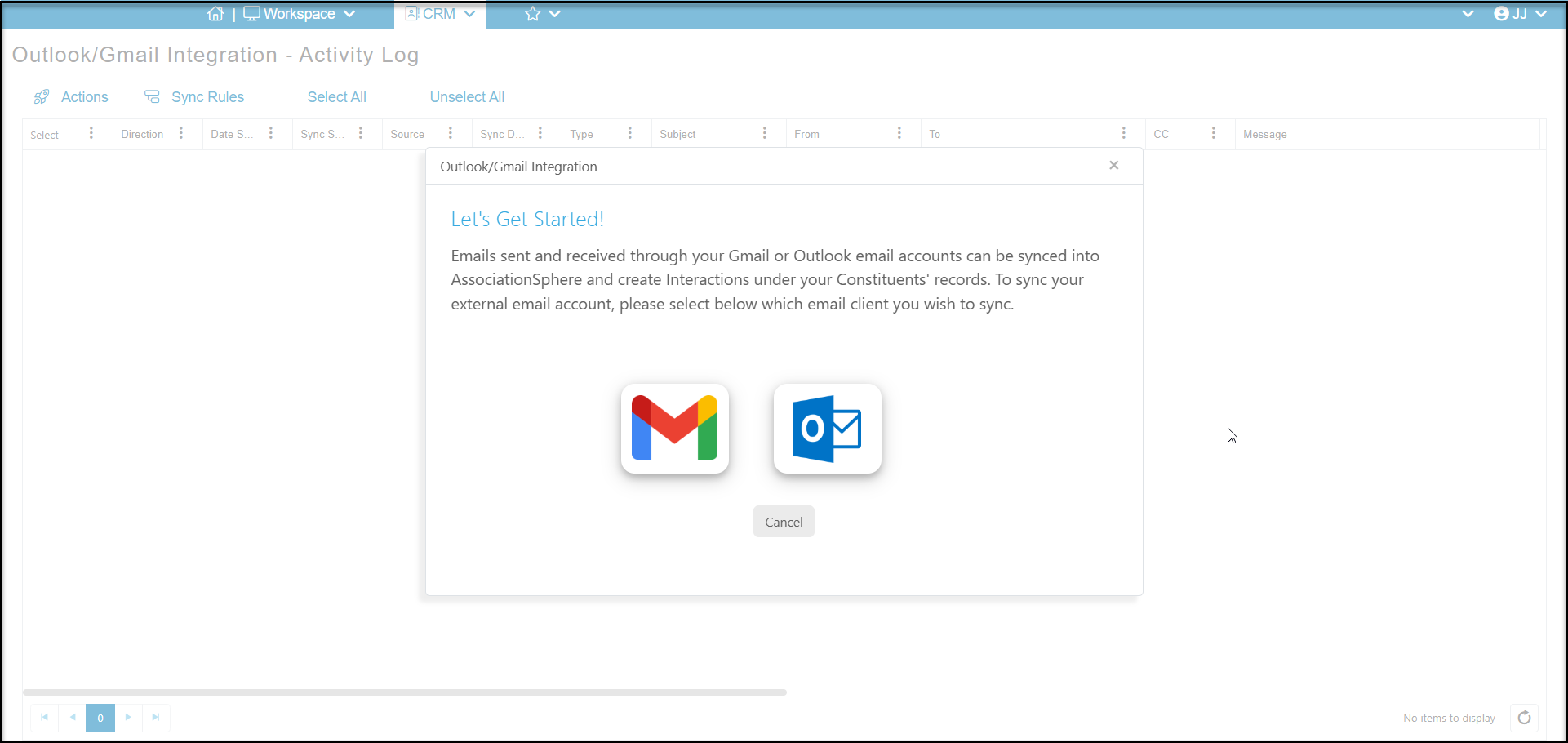Sort by From column header
1568x743 pixels.
pos(806,135)
